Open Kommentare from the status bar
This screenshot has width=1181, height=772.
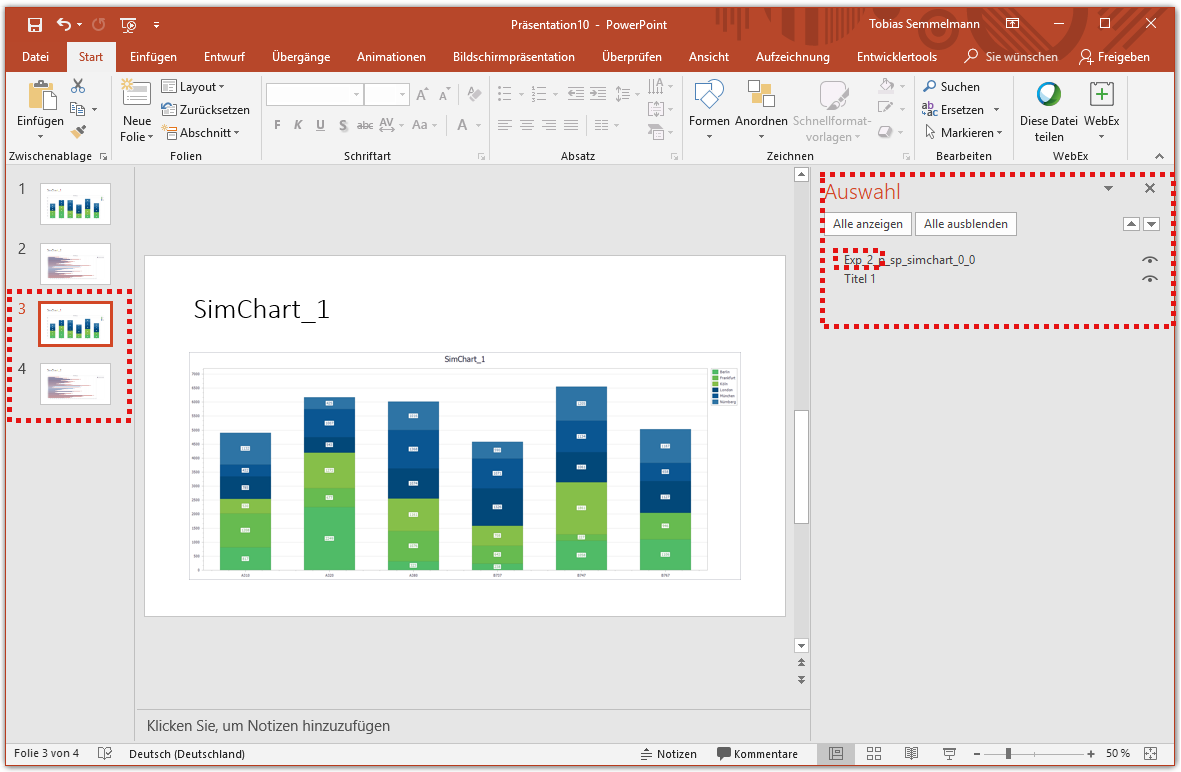(757, 754)
